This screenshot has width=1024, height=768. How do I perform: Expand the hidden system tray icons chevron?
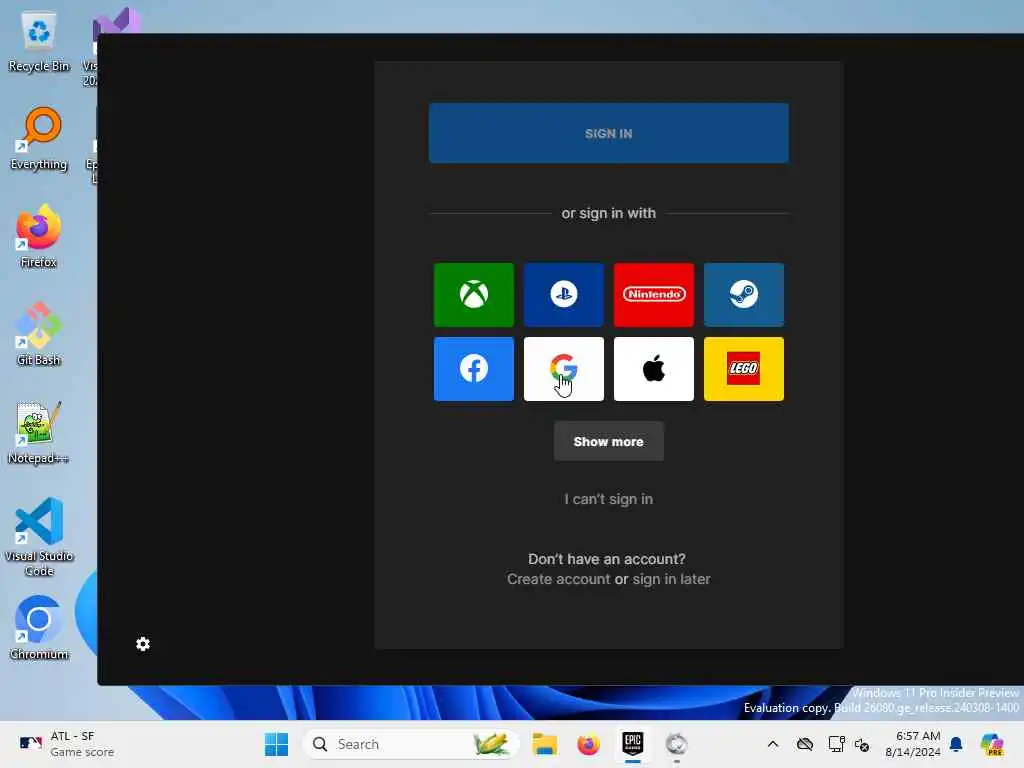tap(773, 744)
